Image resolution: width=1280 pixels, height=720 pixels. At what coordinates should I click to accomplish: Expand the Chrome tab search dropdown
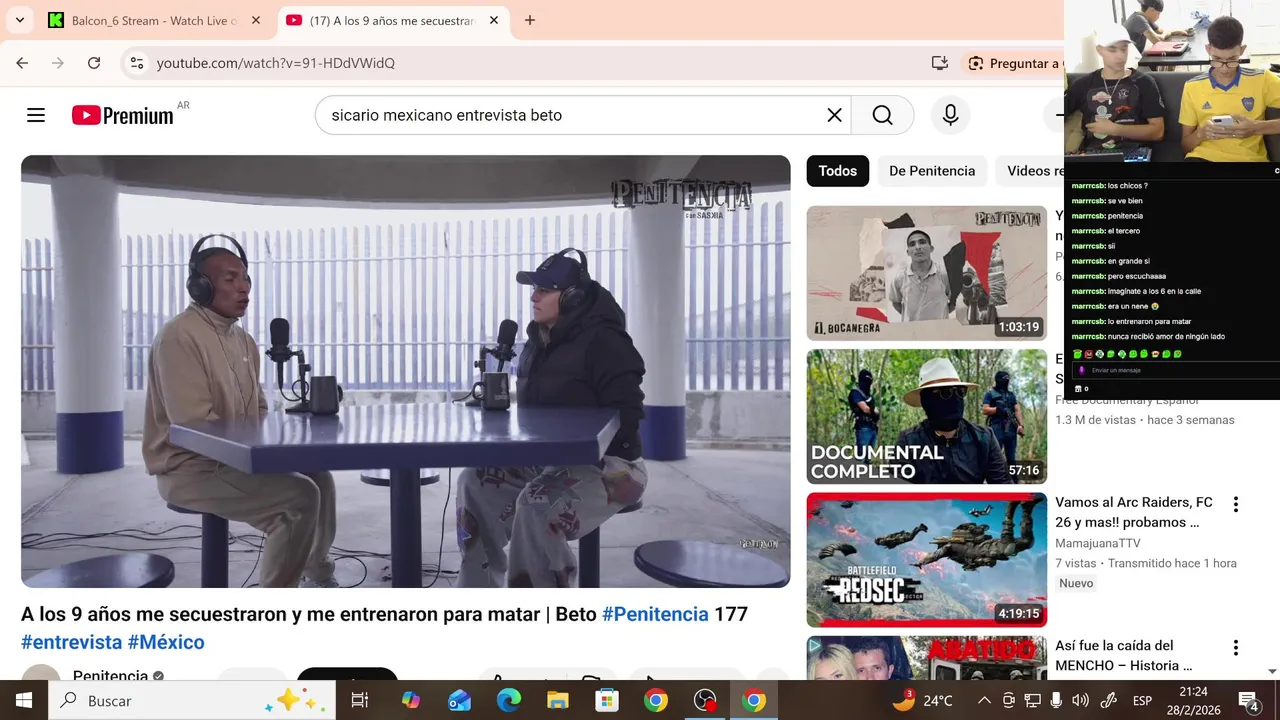click(20, 20)
